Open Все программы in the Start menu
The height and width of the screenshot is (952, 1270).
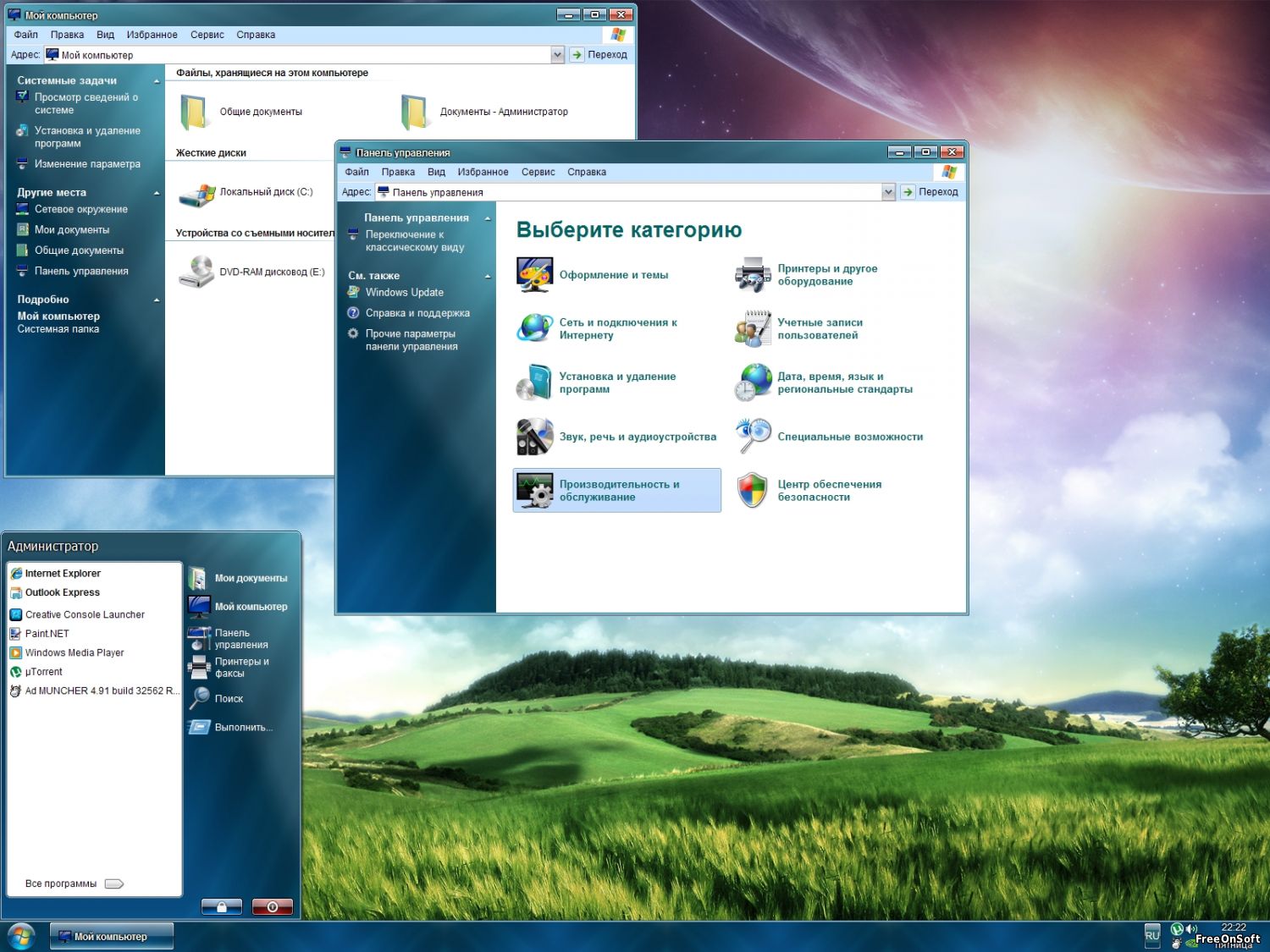point(75,883)
